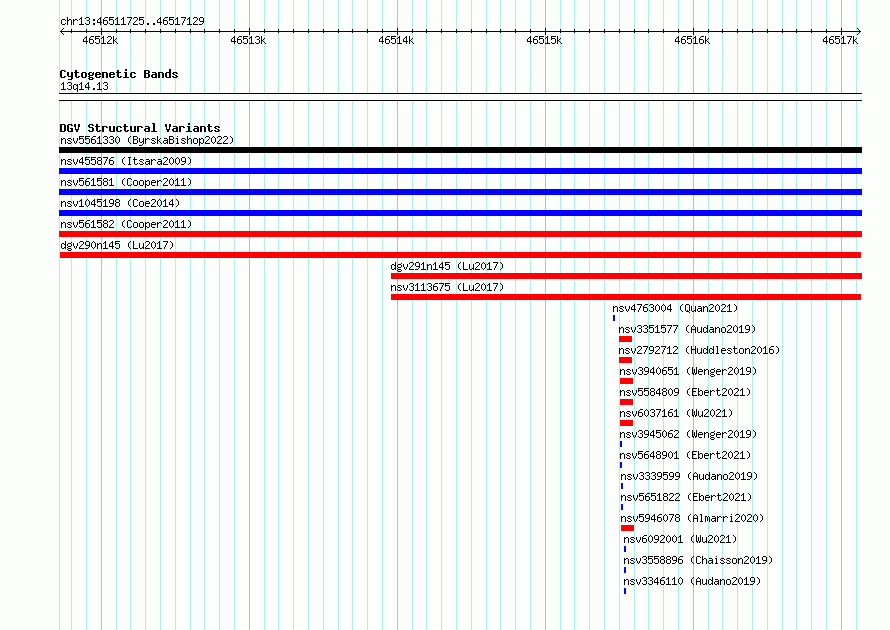
Task: Open nsv3558896 (Chaisson2019) variant label
Action: tap(698, 560)
